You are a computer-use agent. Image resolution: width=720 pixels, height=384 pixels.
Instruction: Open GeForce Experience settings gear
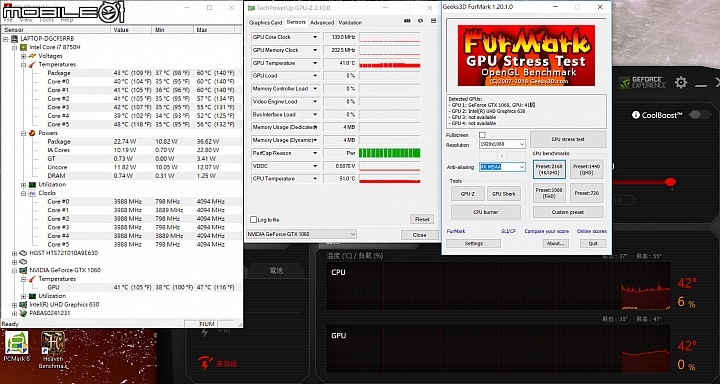point(681,83)
